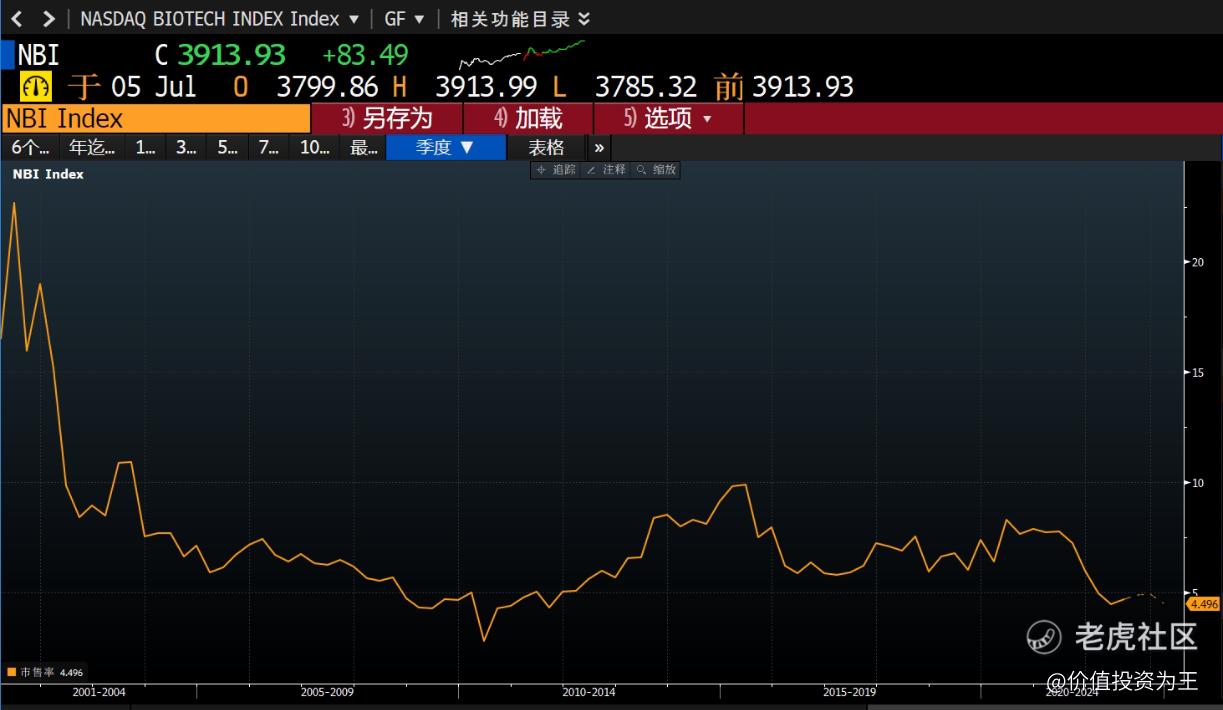Screen dimensions: 1223x710
Task: Click the +83.49 change value
Action: pyautogui.click(x=365, y=54)
